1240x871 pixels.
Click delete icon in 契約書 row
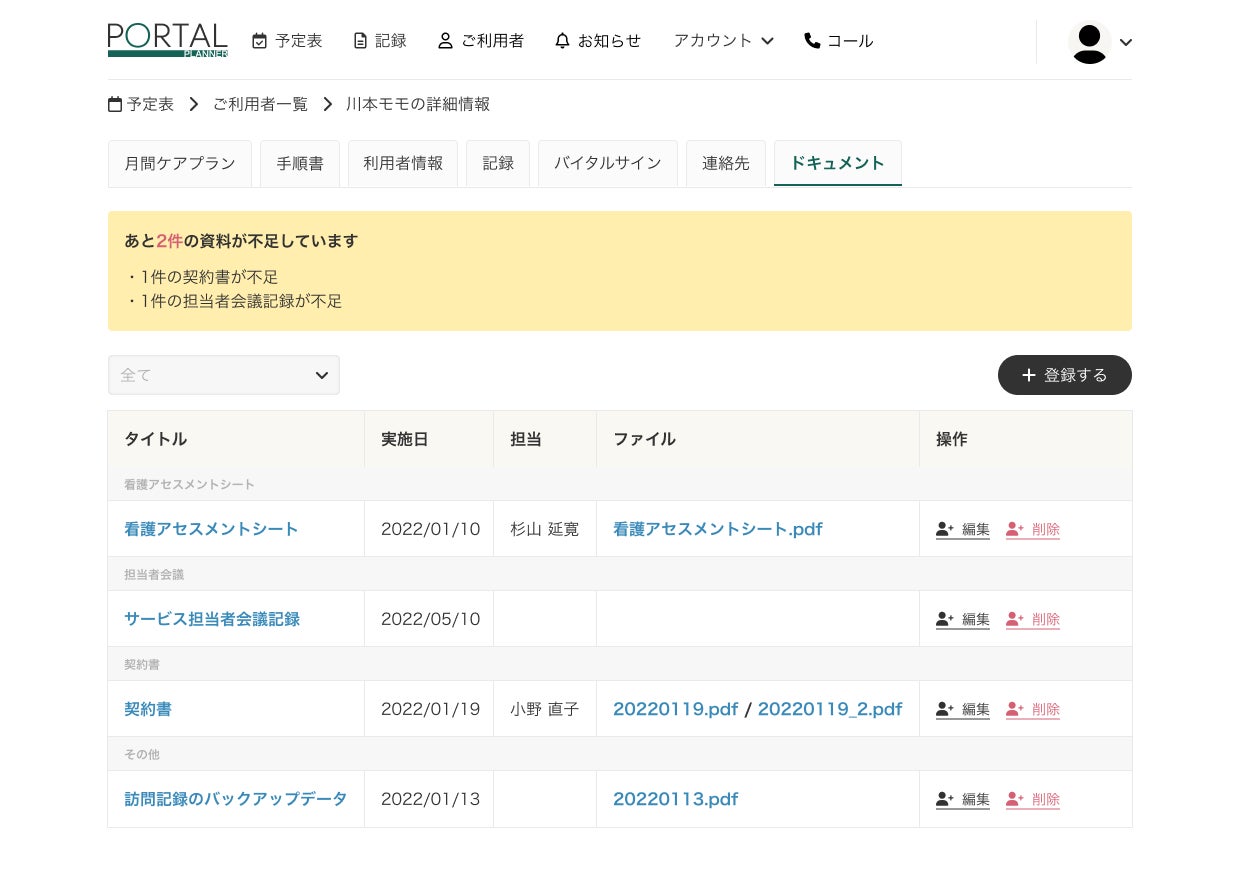(x=1015, y=709)
